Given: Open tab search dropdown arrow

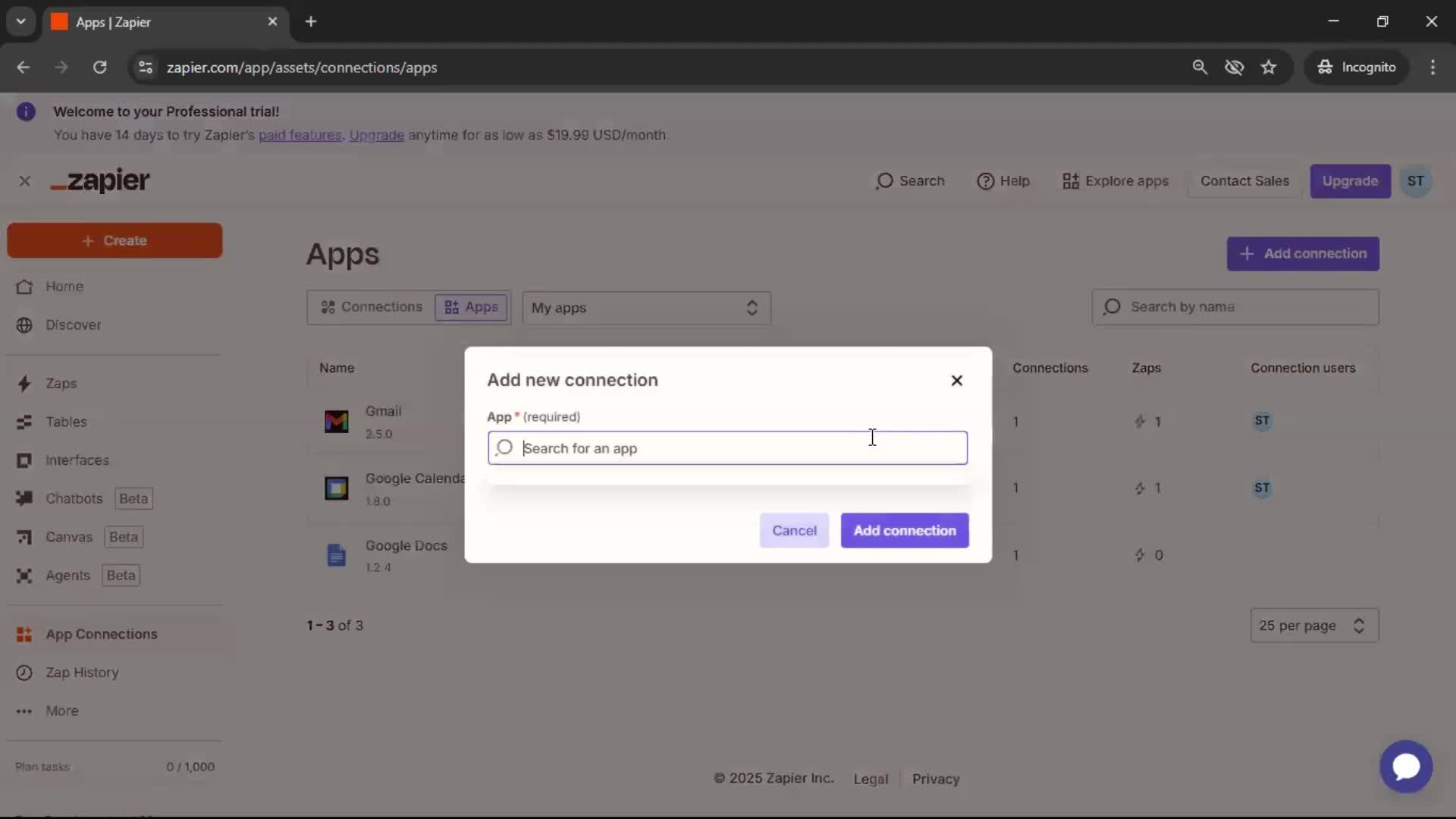Looking at the screenshot, I should [20, 22].
